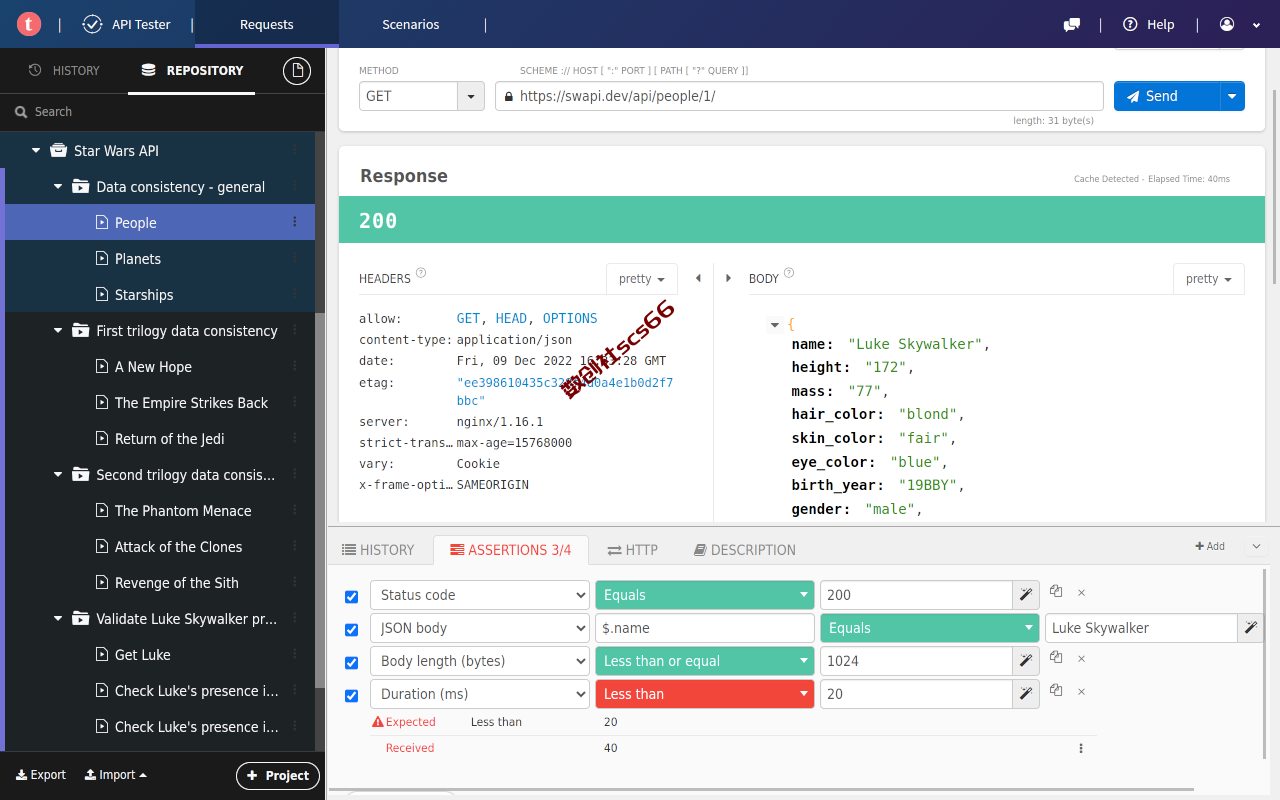Click the request URL input field
Screen dimensions: 1280x800
799,96
